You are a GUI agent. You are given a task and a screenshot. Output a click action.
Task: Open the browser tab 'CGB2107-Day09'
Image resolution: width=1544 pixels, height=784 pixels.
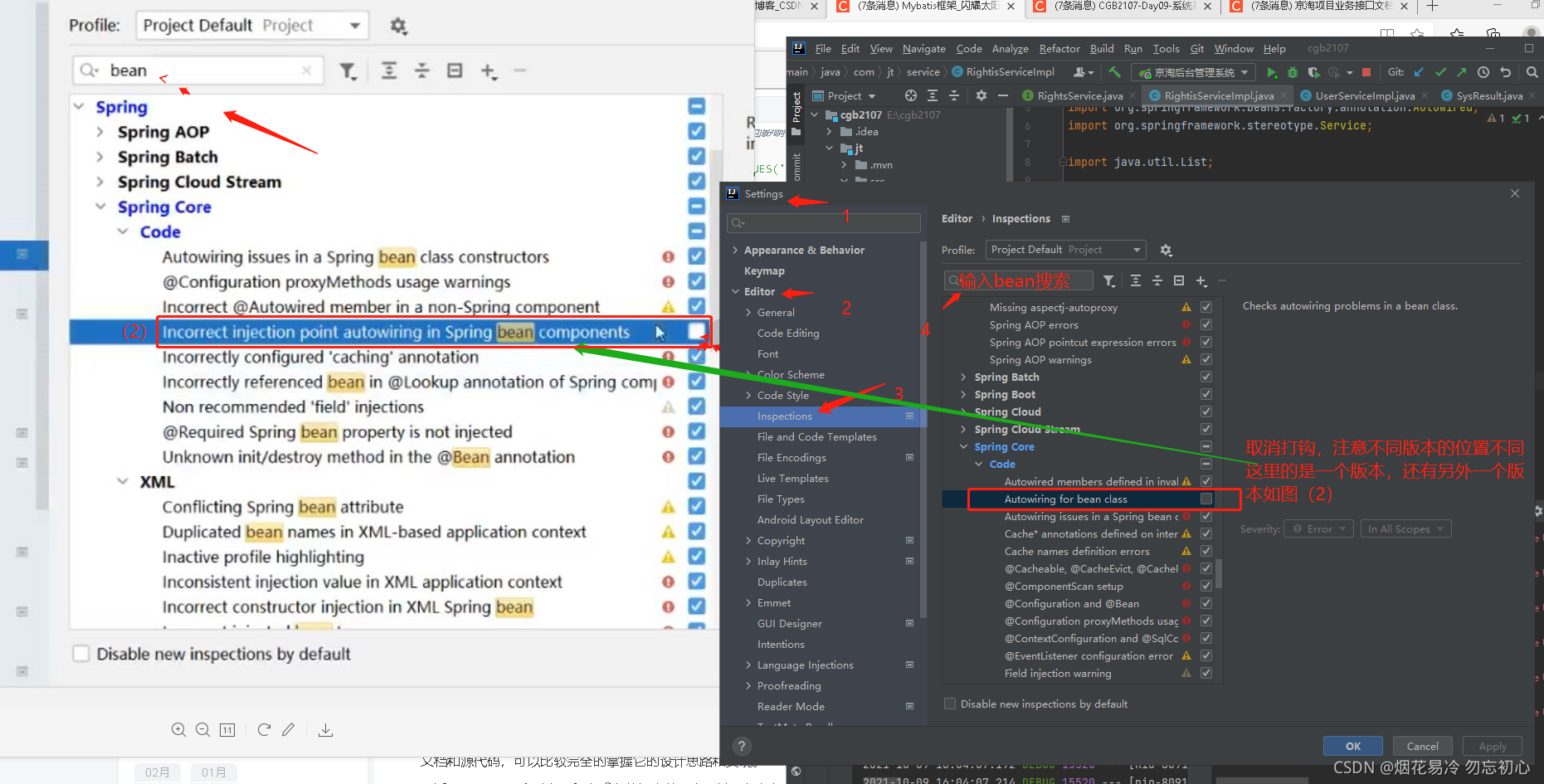pyautogui.click(x=1123, y=7)
